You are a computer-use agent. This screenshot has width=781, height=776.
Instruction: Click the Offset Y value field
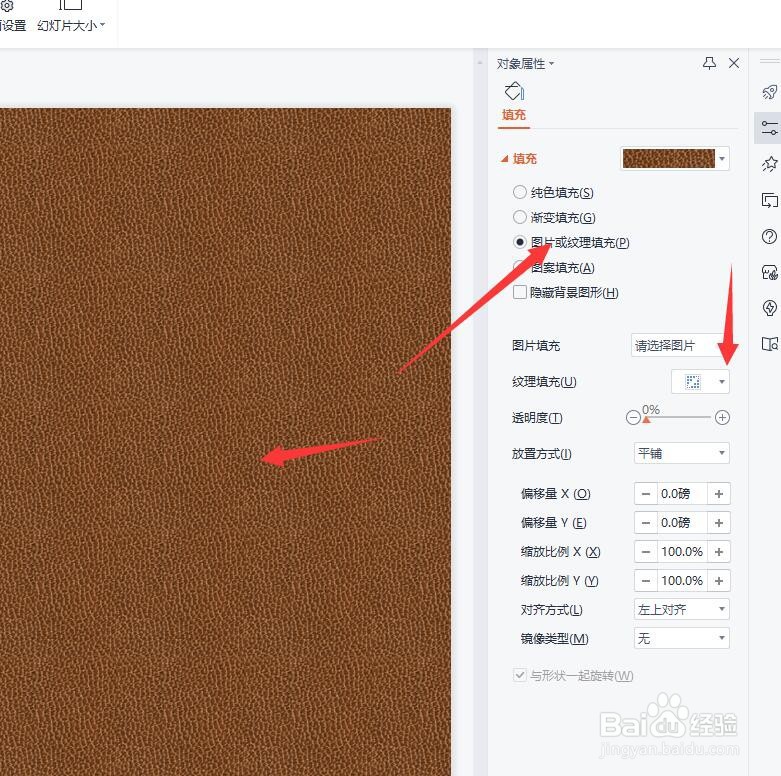point(682,522)
